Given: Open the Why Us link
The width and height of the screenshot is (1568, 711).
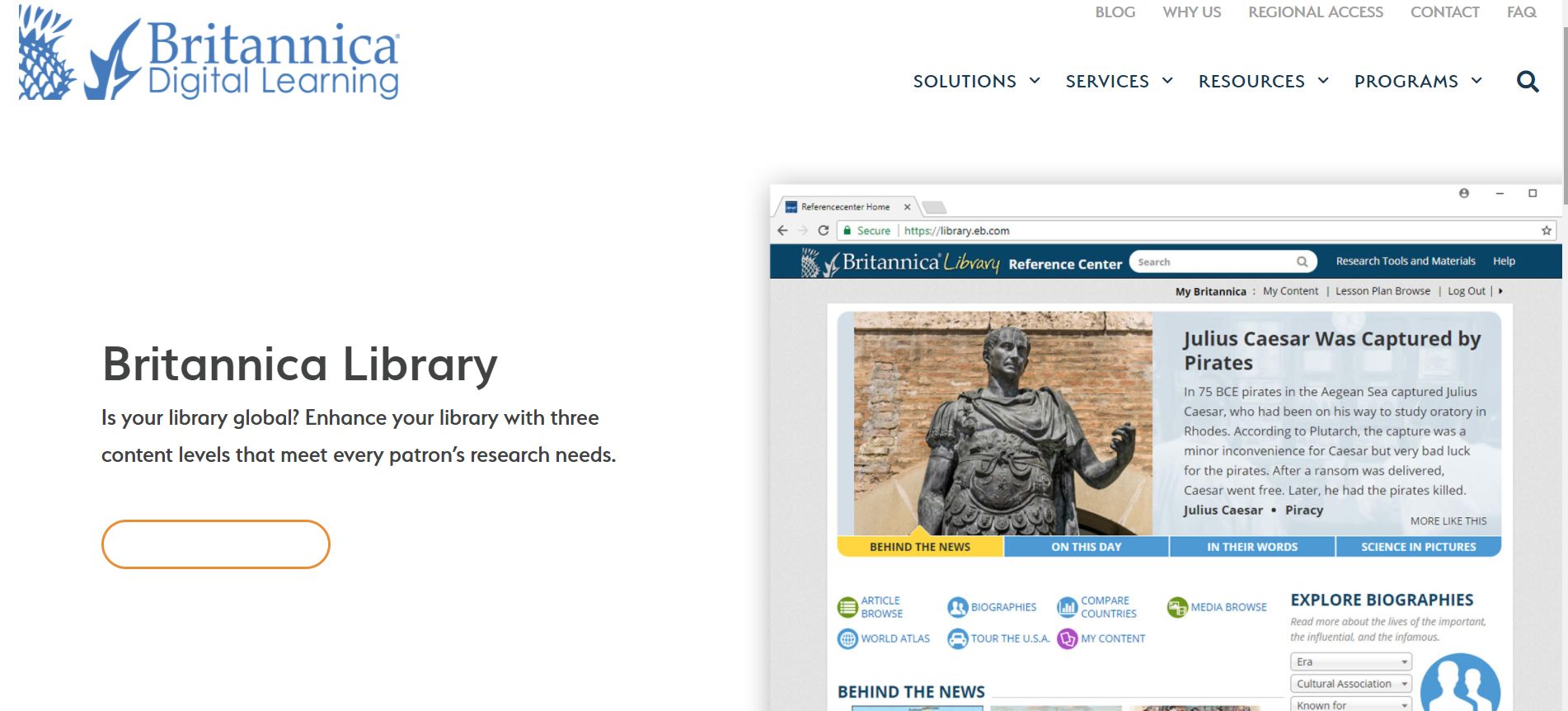Looking at the screenshot, I should (1192, 12).
